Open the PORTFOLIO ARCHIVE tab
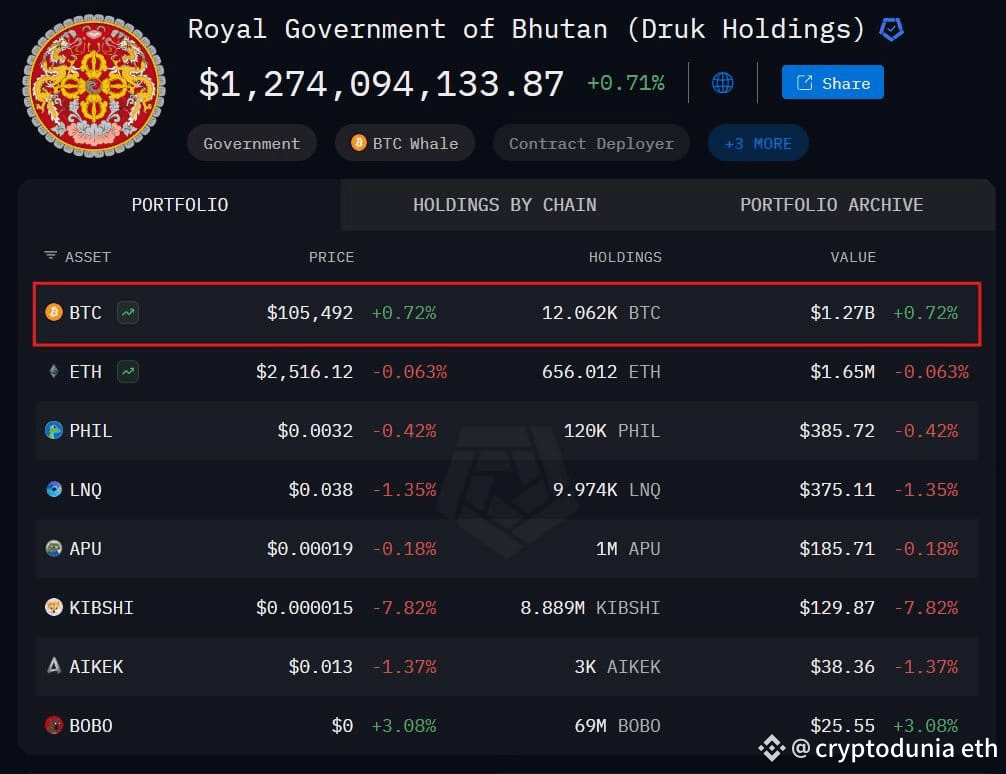Image resolution: width=1006 pixels, height=774 pixels. point(831,205)
